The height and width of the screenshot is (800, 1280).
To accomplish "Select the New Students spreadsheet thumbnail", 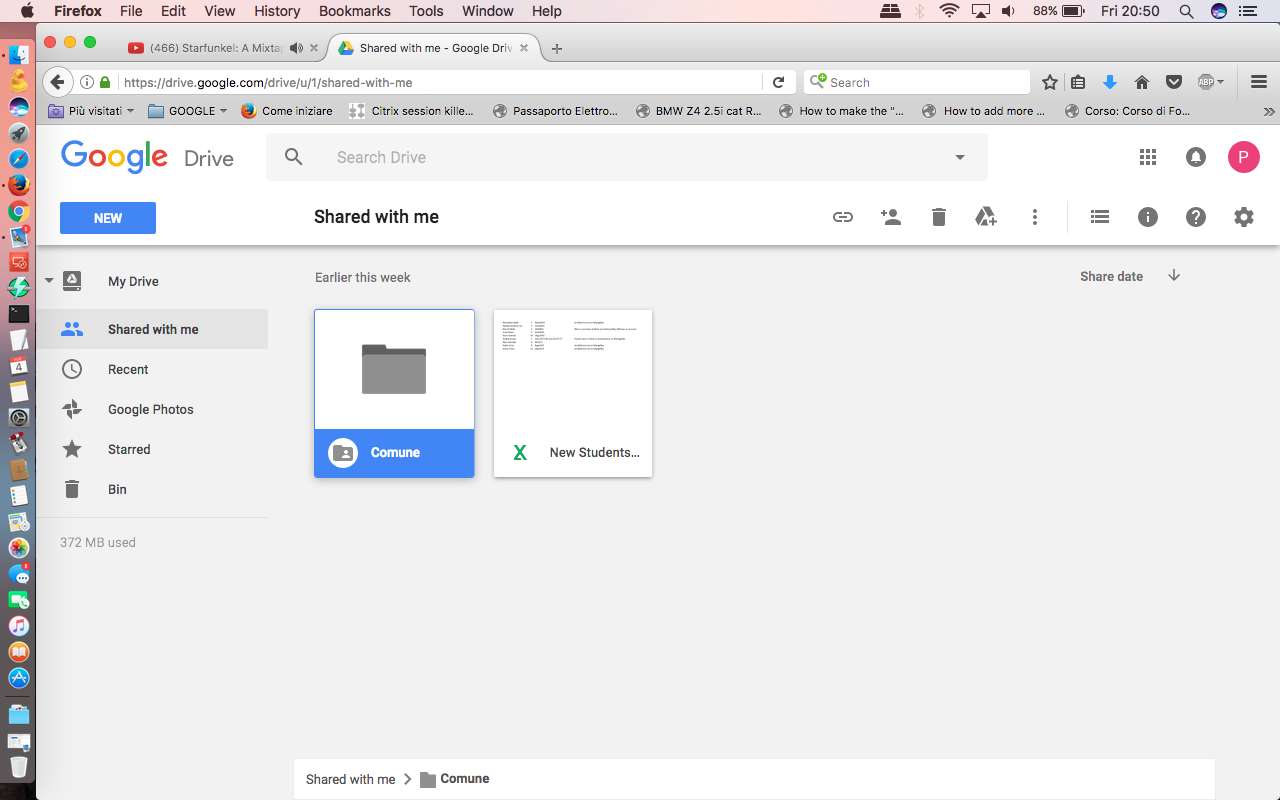I will point(573,393).
